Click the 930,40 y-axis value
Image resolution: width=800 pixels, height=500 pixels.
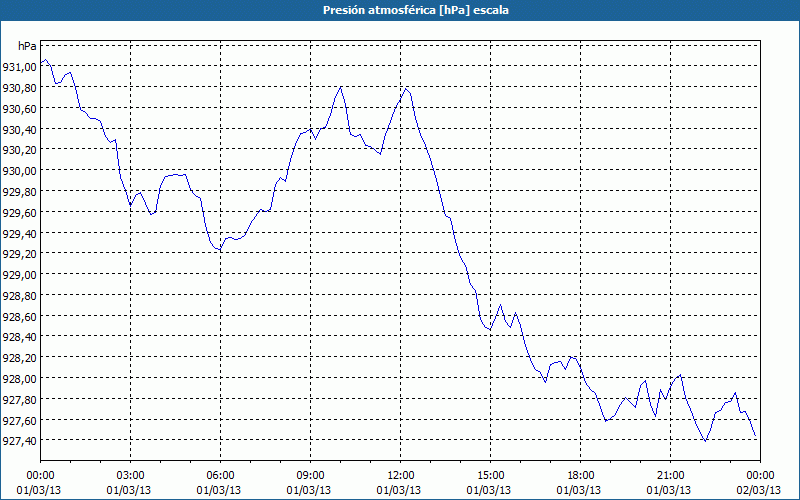(x=19, y=129)
